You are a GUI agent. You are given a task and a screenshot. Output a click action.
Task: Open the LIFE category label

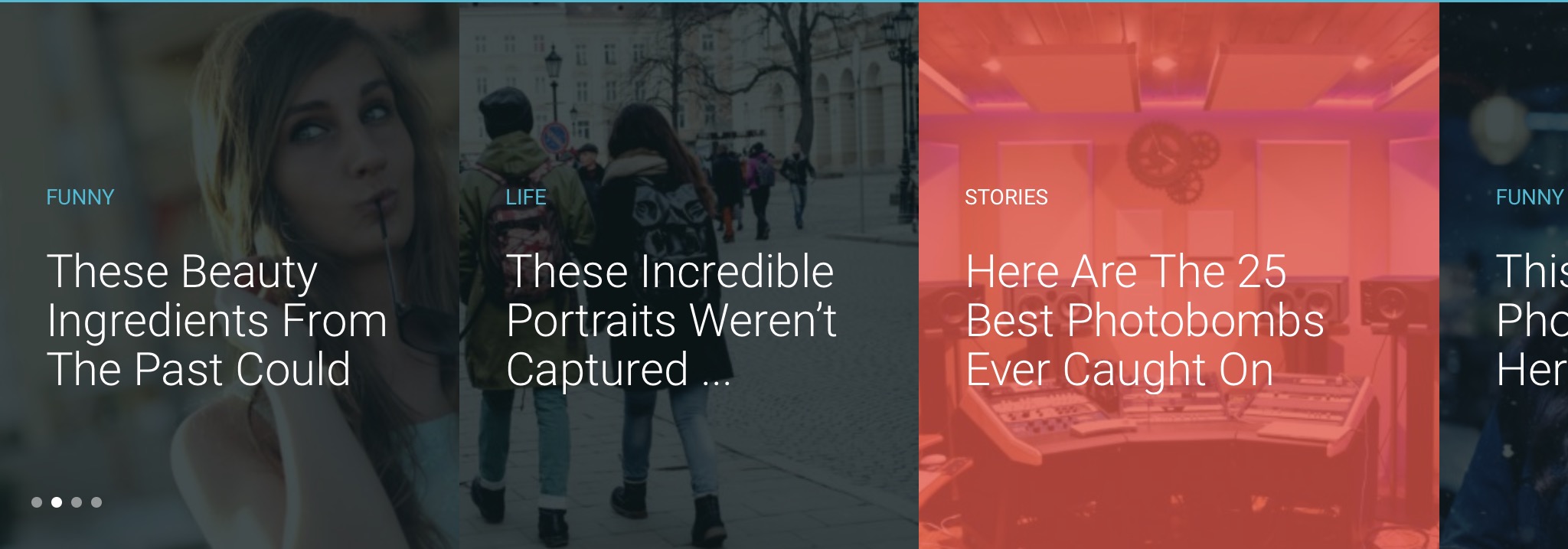point(526,198)
